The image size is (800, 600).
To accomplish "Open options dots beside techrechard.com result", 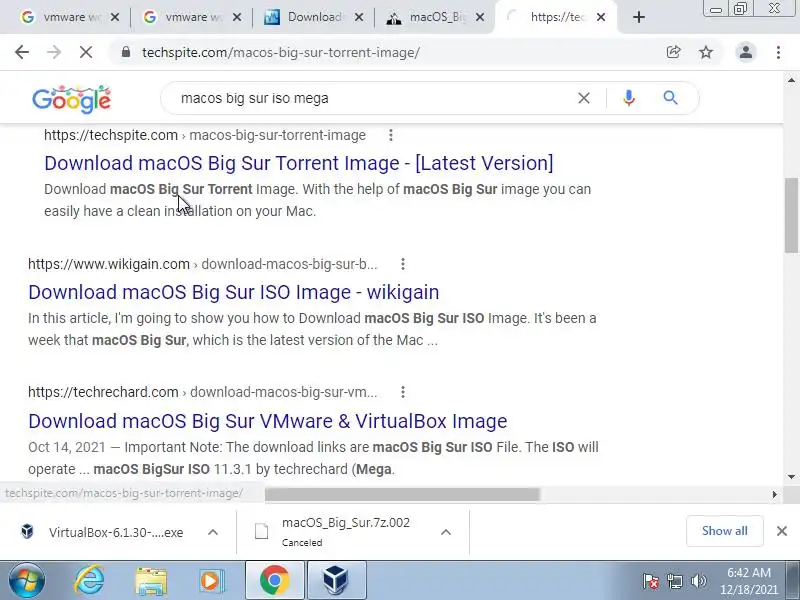I will (x=403, y=392).
